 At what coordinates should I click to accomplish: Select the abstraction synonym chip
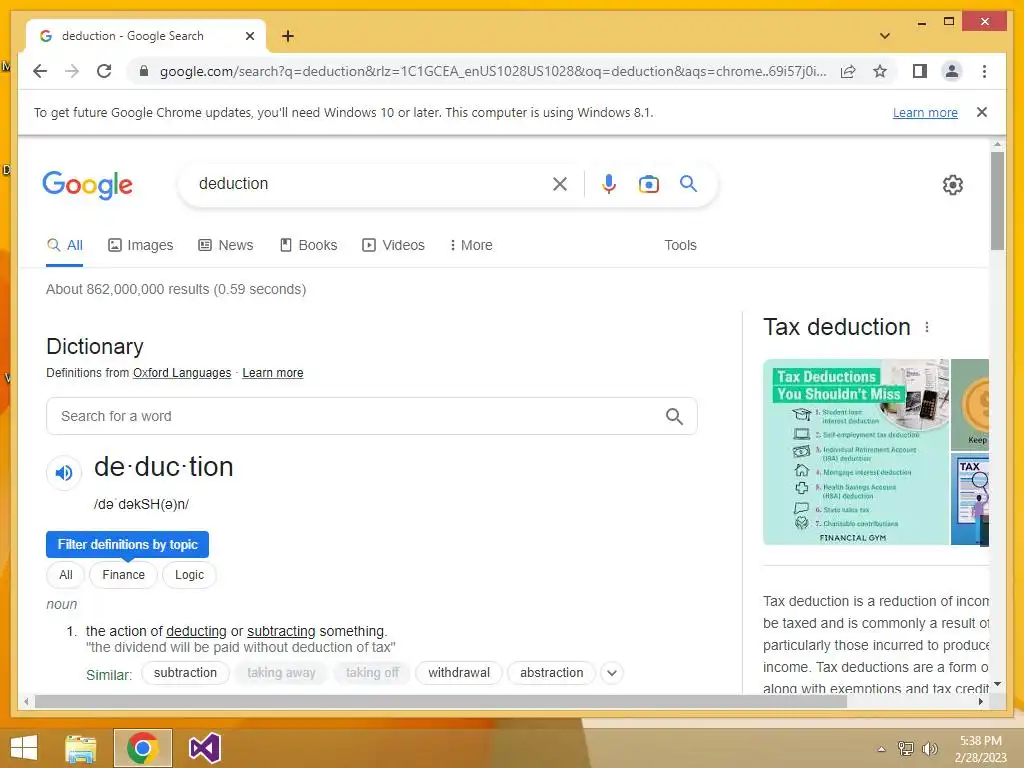point(551,673)
